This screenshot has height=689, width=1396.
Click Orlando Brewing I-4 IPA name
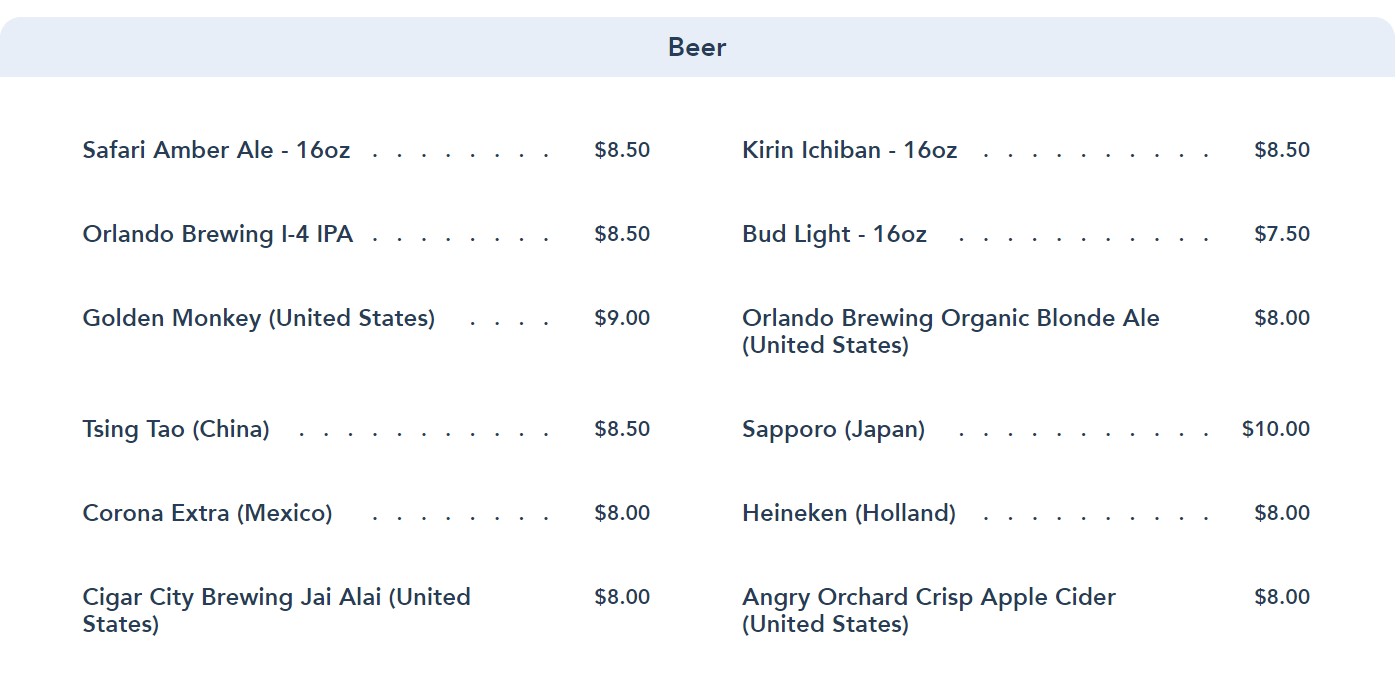[217, 234]
